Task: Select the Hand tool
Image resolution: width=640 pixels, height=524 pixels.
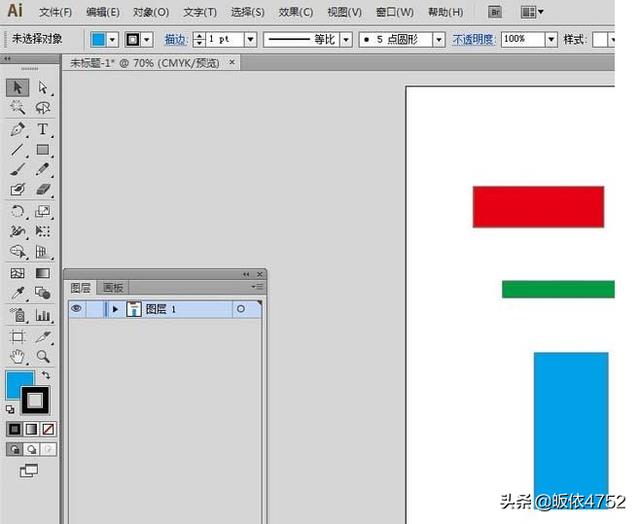Action: (17, 357)
